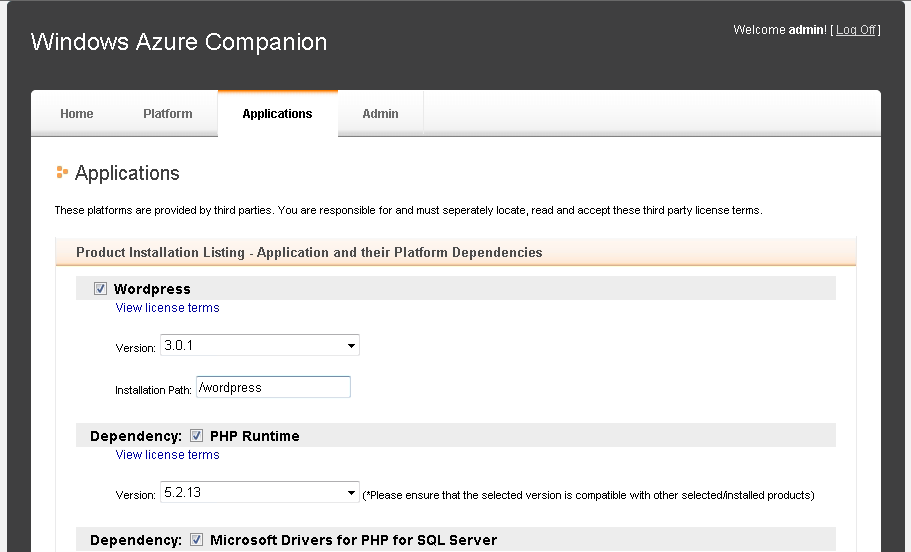This screenshot has height=552, width=911.
Task: Open the Wordpress version 3.0.1 dropdown
Action: (260, 345)
